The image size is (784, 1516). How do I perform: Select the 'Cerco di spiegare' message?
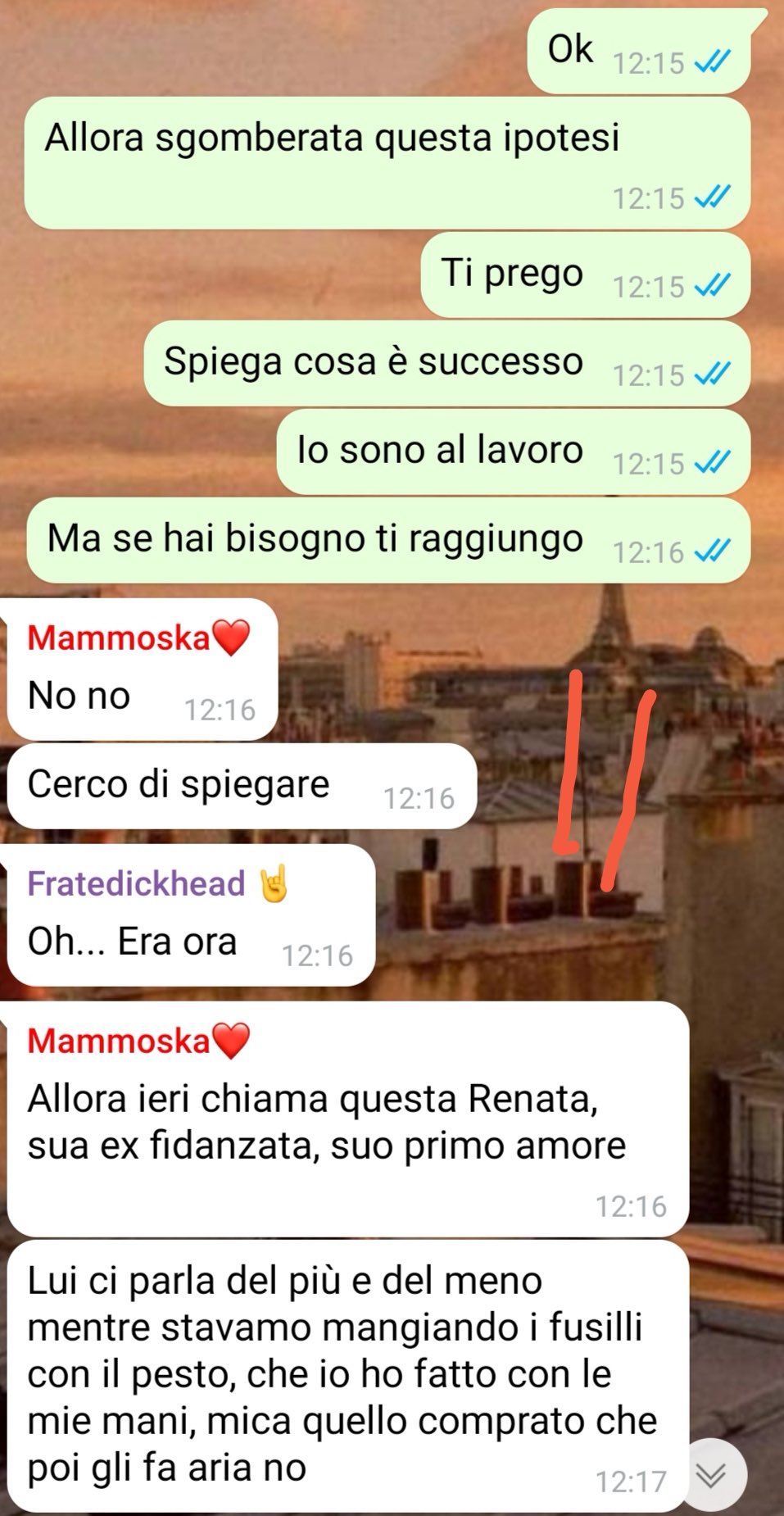[x=242, y=786]
